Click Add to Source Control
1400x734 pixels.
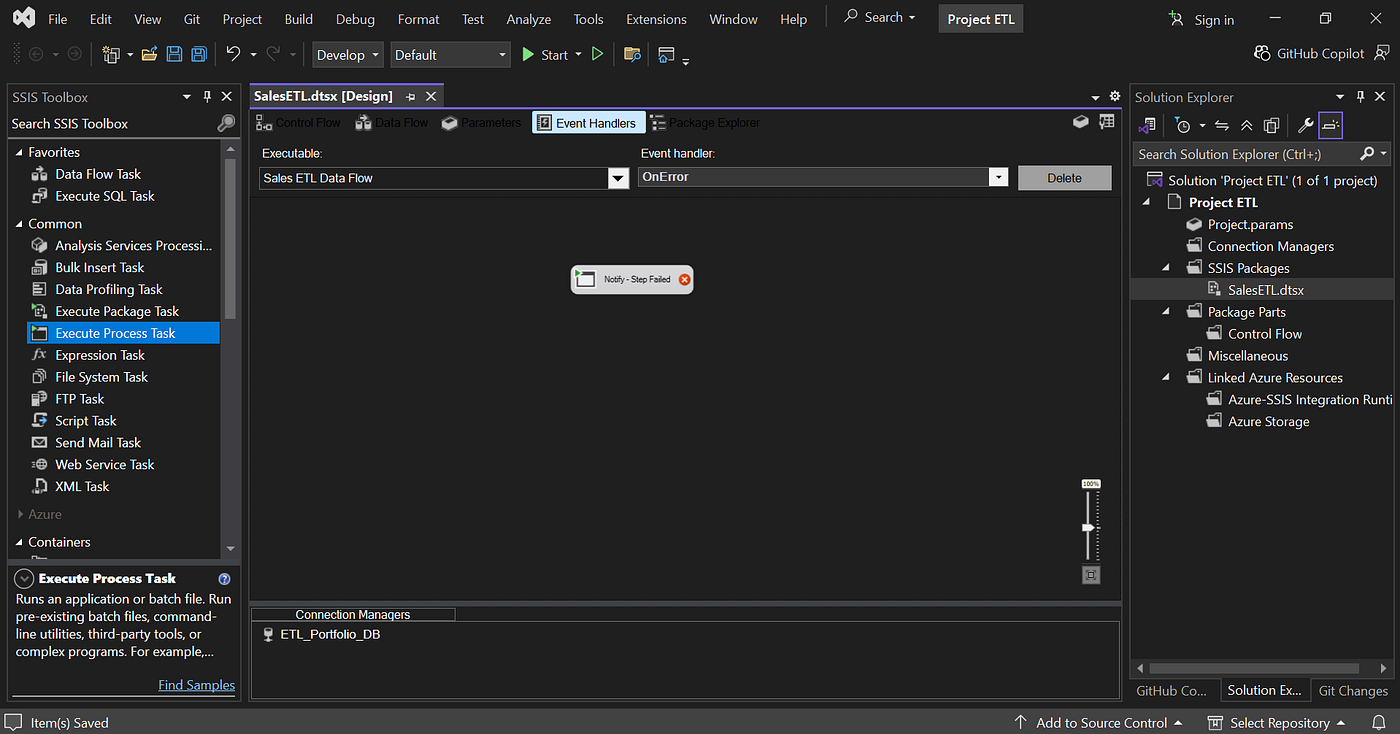click(1098, 722)
